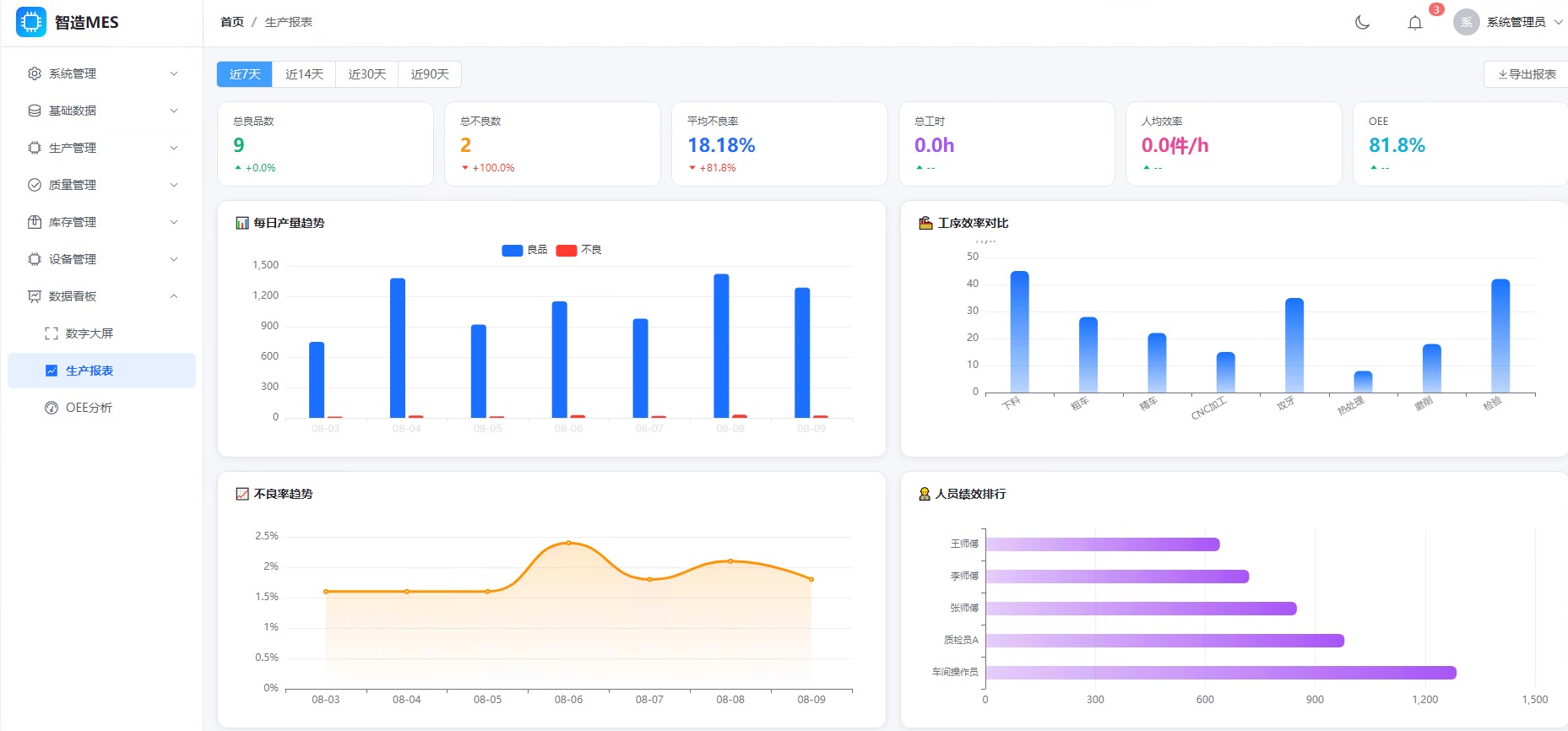Click the 人均效率 statistic card
Image resolution: width=1568 pixels, height=731 pixels.
pyautogui.click(x=1234, y=143)
